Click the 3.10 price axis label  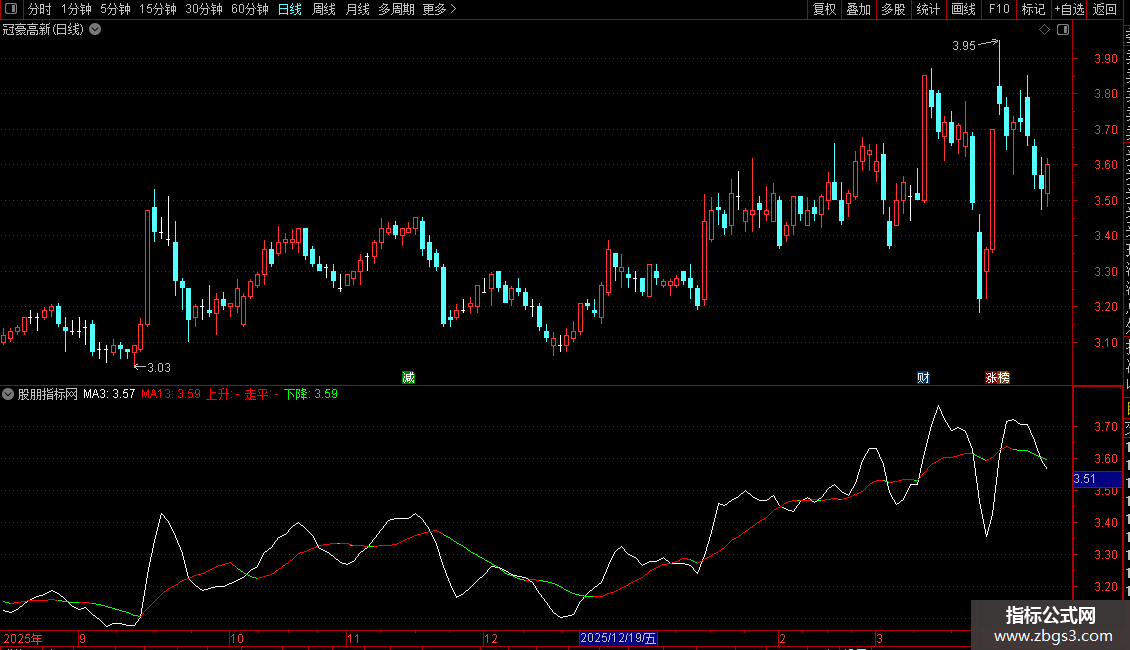(1105, 342)
